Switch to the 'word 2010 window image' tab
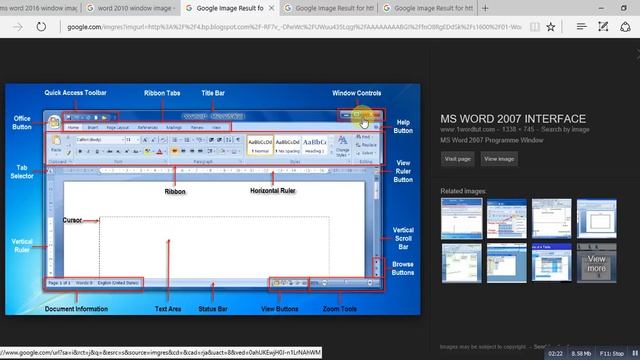Image resolution: width=640 pixels, height=360 pixels. [x=131, y=8]
